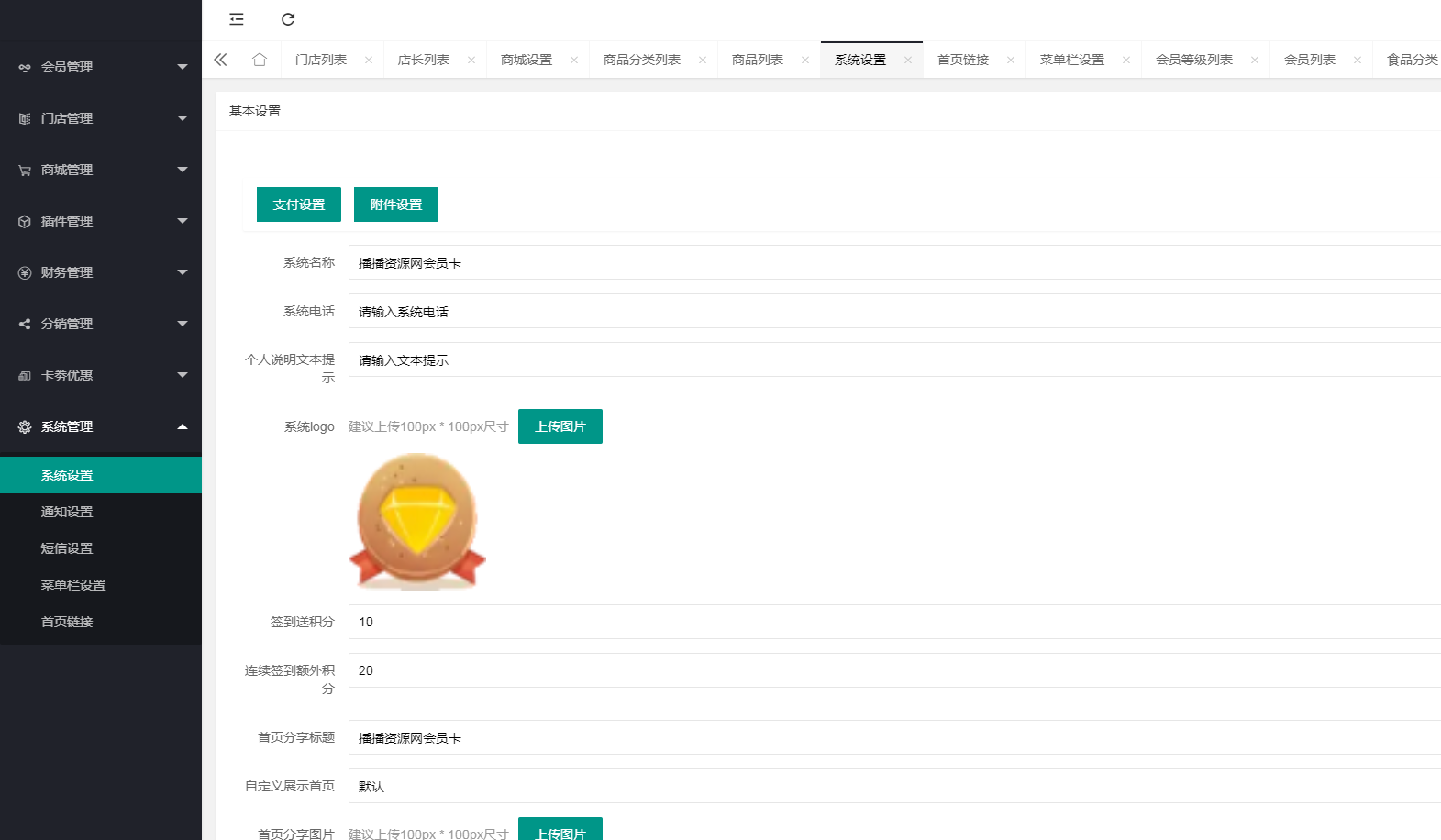Click the 门店管理 sidebar icon

(x=25, y=118)
